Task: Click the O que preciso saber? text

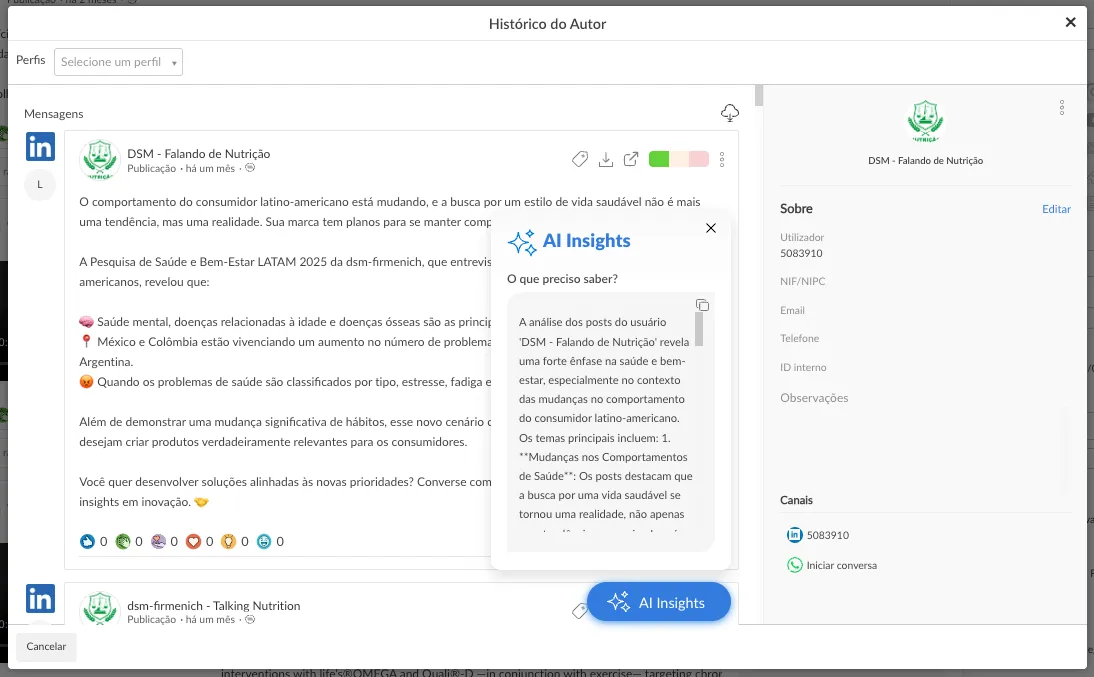Action: (x=562, y=279)
